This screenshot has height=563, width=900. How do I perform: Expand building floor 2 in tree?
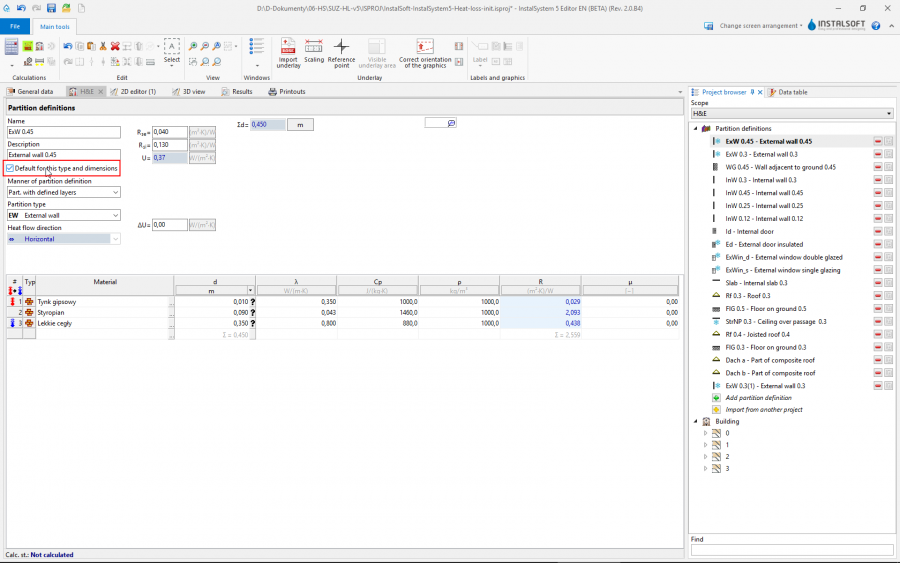click(705, 456)
